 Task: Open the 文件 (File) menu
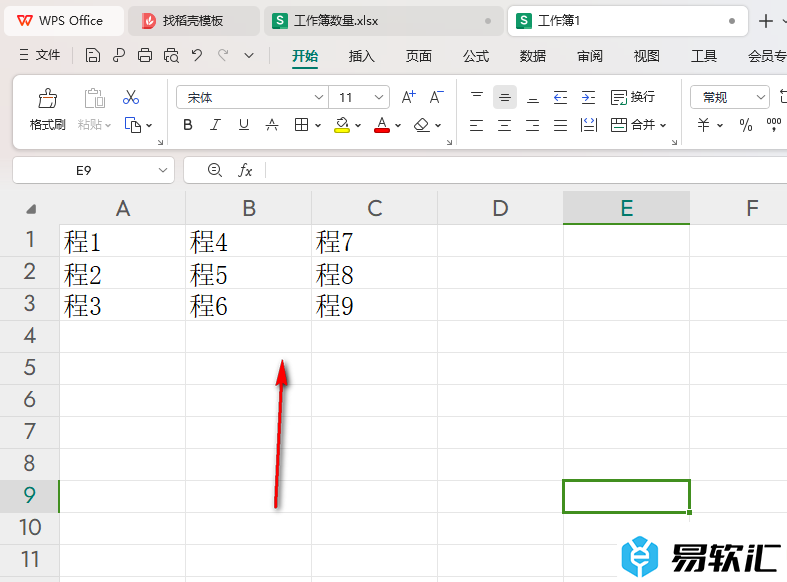[x=40, y=55]
